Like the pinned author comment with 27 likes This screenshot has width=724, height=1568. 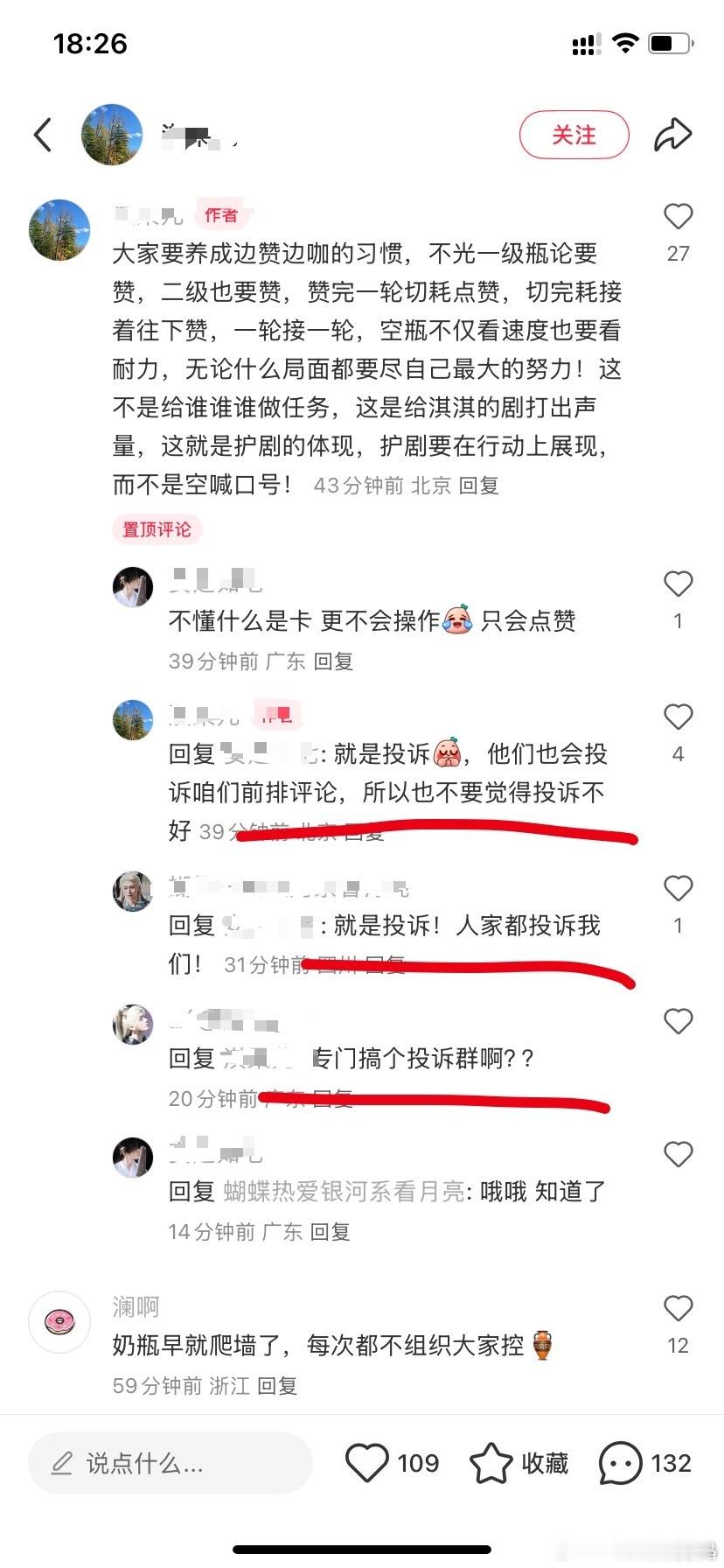(x=678, y=216)
